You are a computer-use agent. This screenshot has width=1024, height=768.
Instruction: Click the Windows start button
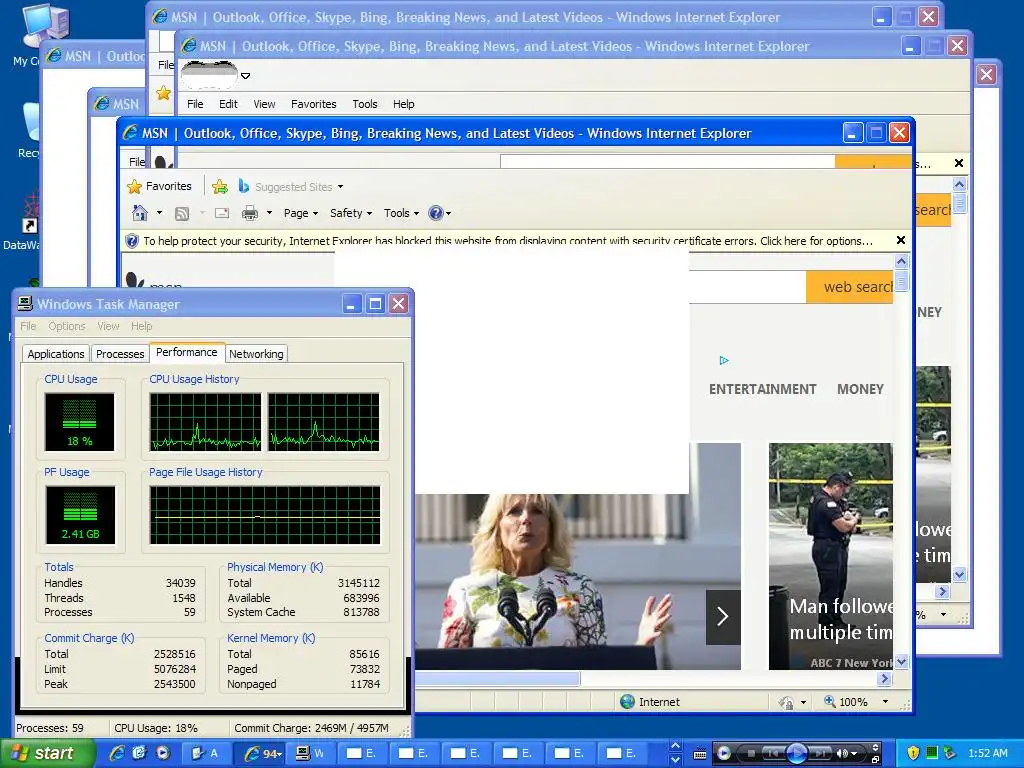pos(47,754)
